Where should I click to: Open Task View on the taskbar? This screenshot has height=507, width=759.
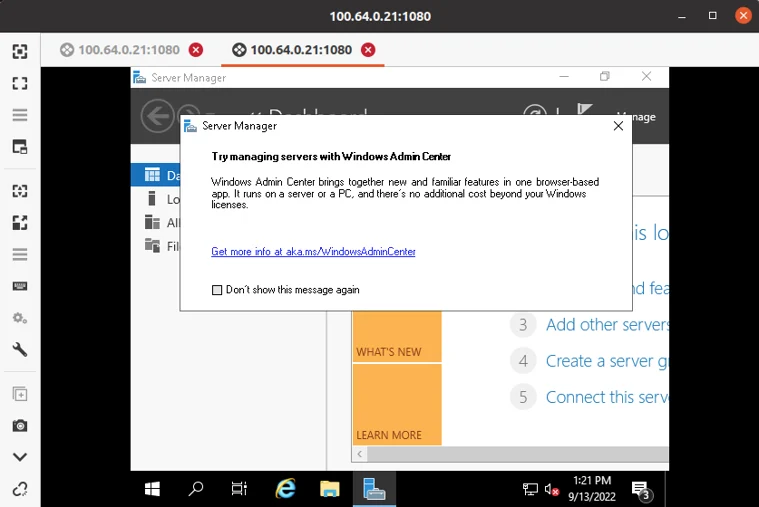(x=239, y=489)
